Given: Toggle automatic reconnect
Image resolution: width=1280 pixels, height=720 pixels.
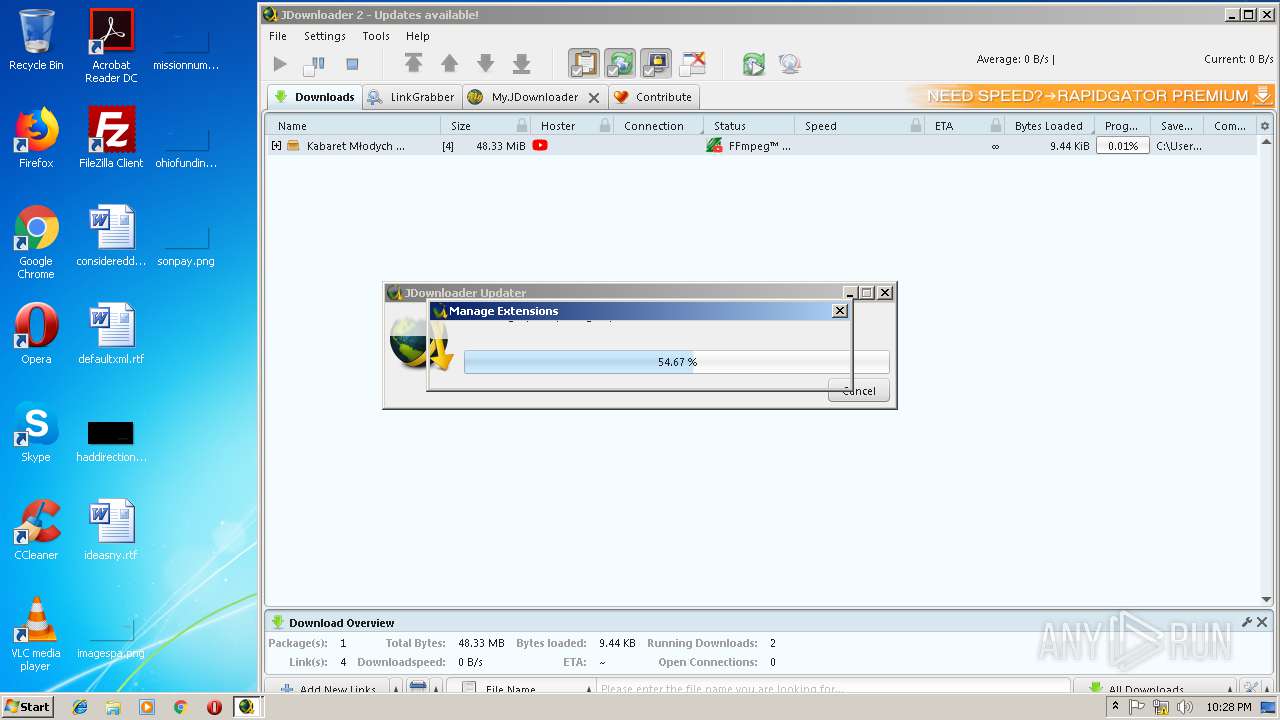Looking at the screenshot, I should [x=620, y=64].
